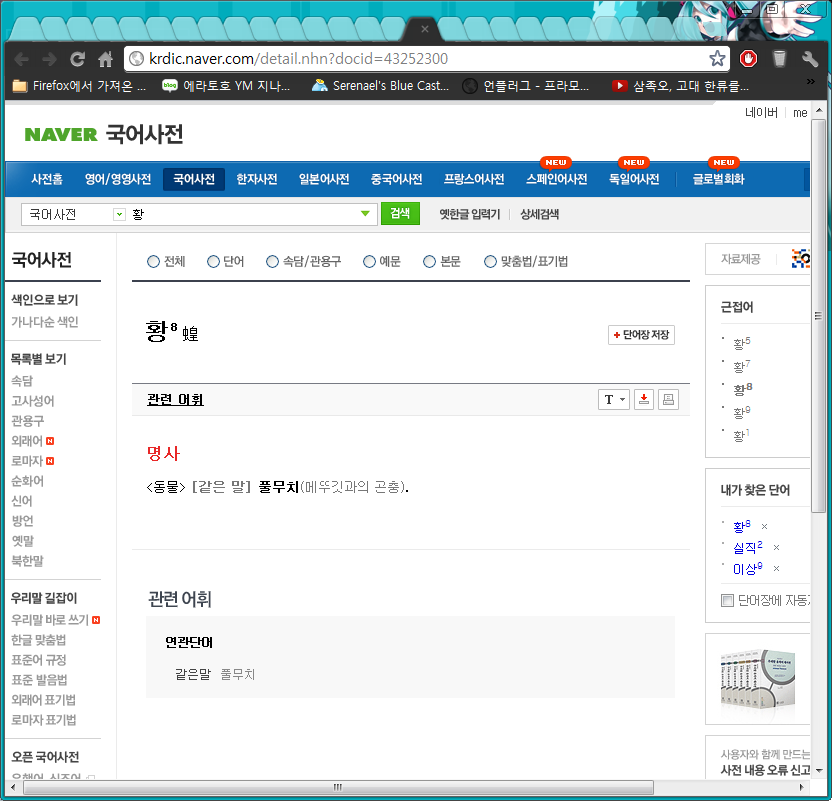Open the 옛한글 입력기 link

pos(470,214)
